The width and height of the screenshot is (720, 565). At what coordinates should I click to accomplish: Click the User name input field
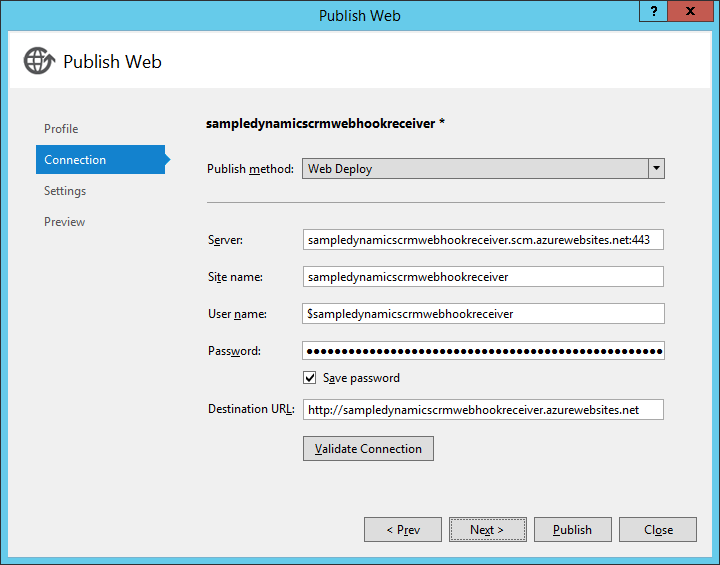(483, 314)
